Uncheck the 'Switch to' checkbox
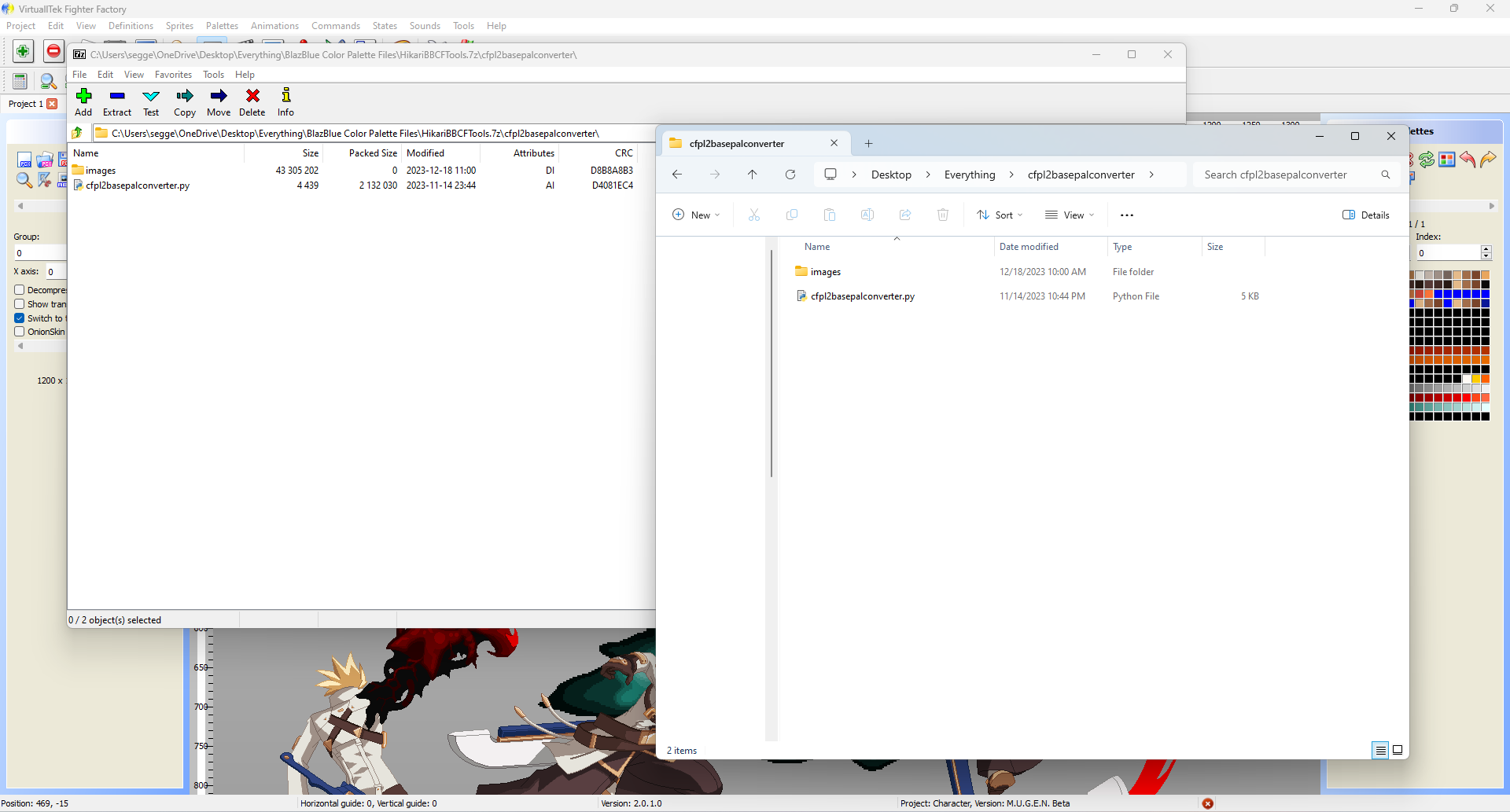 coord(20,318)
